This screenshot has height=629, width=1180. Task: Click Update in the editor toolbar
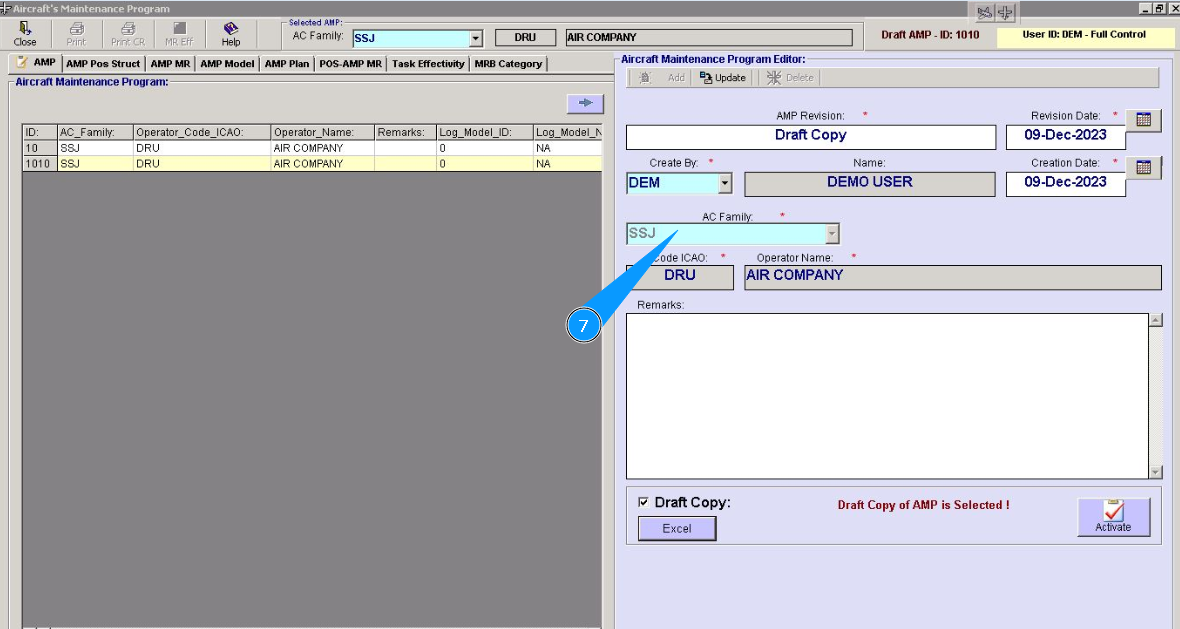click(722, 77)
